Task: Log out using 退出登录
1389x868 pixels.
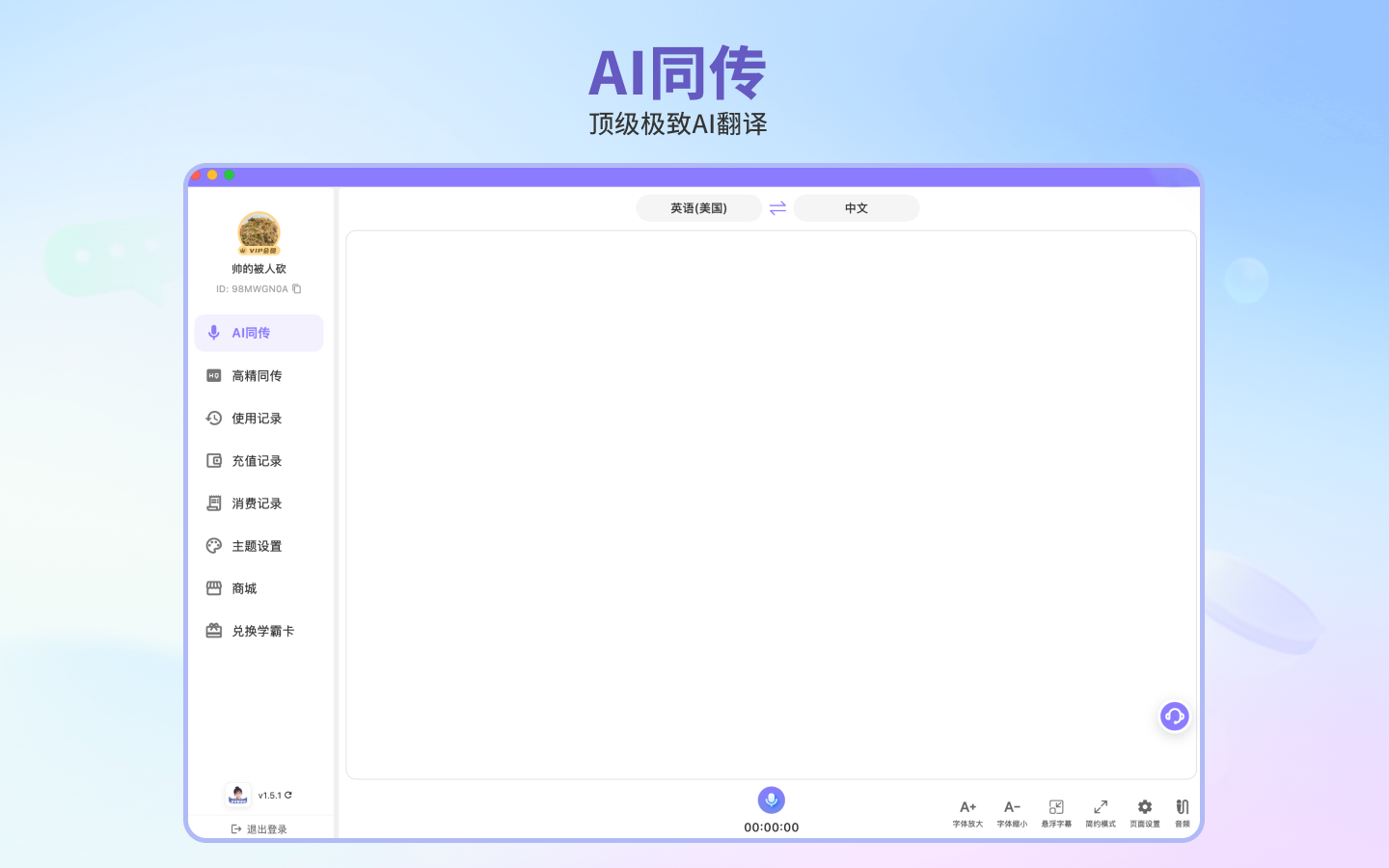Action: (259, 829)
